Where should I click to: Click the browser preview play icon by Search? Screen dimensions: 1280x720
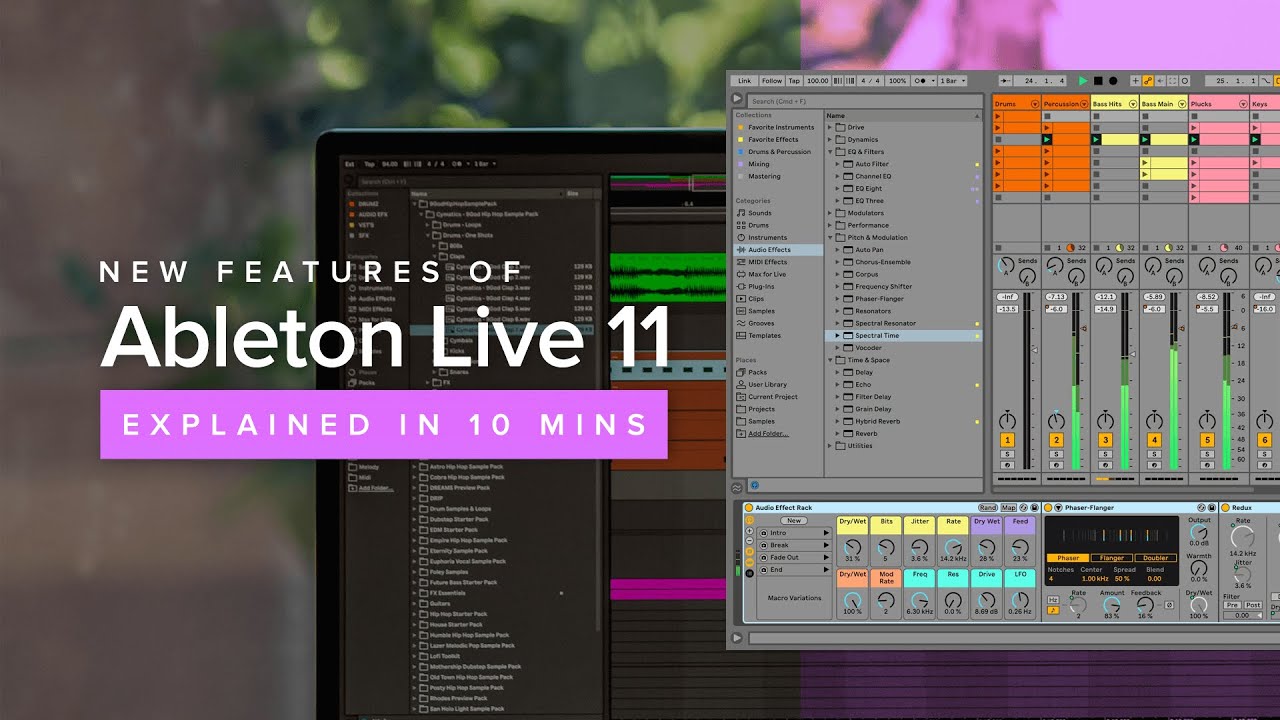[738, 100]
